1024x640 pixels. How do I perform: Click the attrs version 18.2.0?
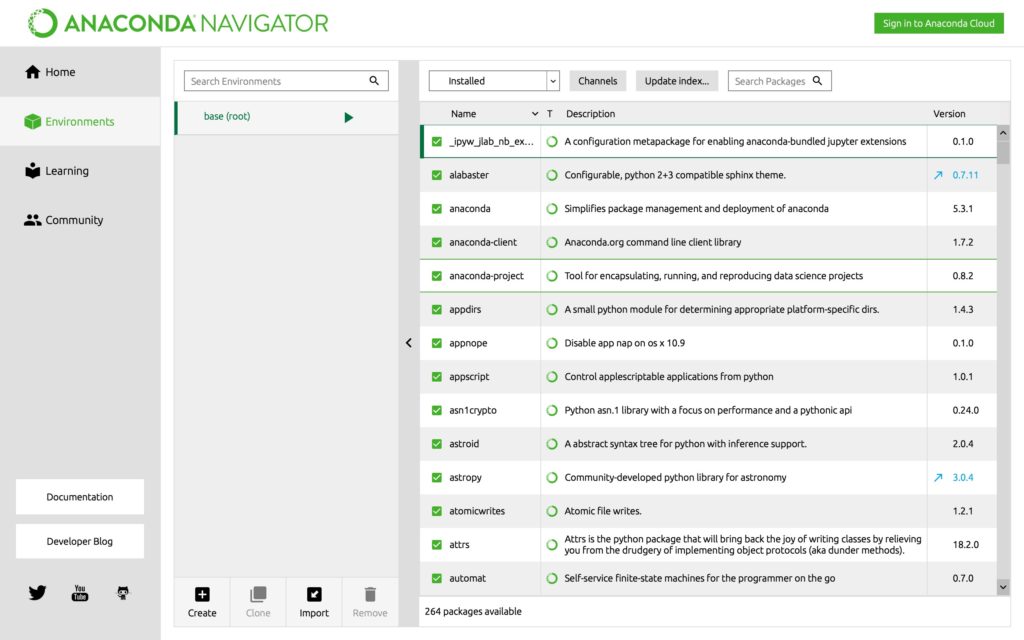(x=965, y=545)
